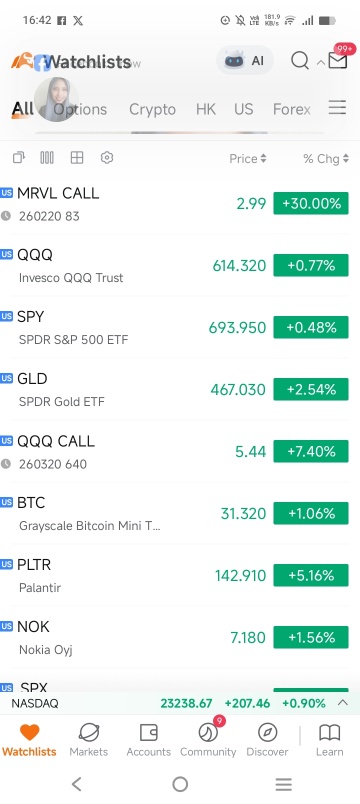
Task: Sort list by Price column
Action: (248, 158)
